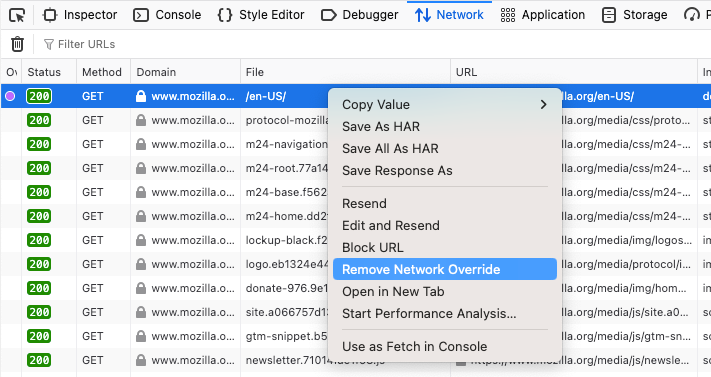Open the Inspector tab
The image size is (711, 377).
80,15
